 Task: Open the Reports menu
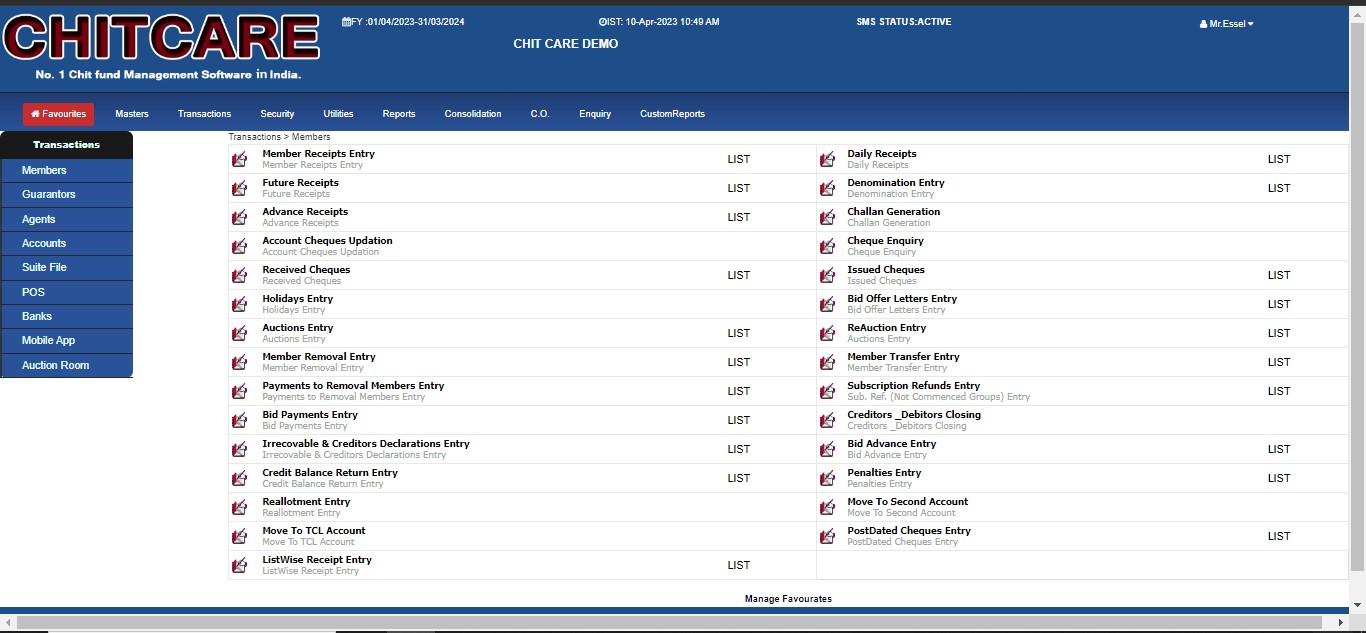coord(398,114)
